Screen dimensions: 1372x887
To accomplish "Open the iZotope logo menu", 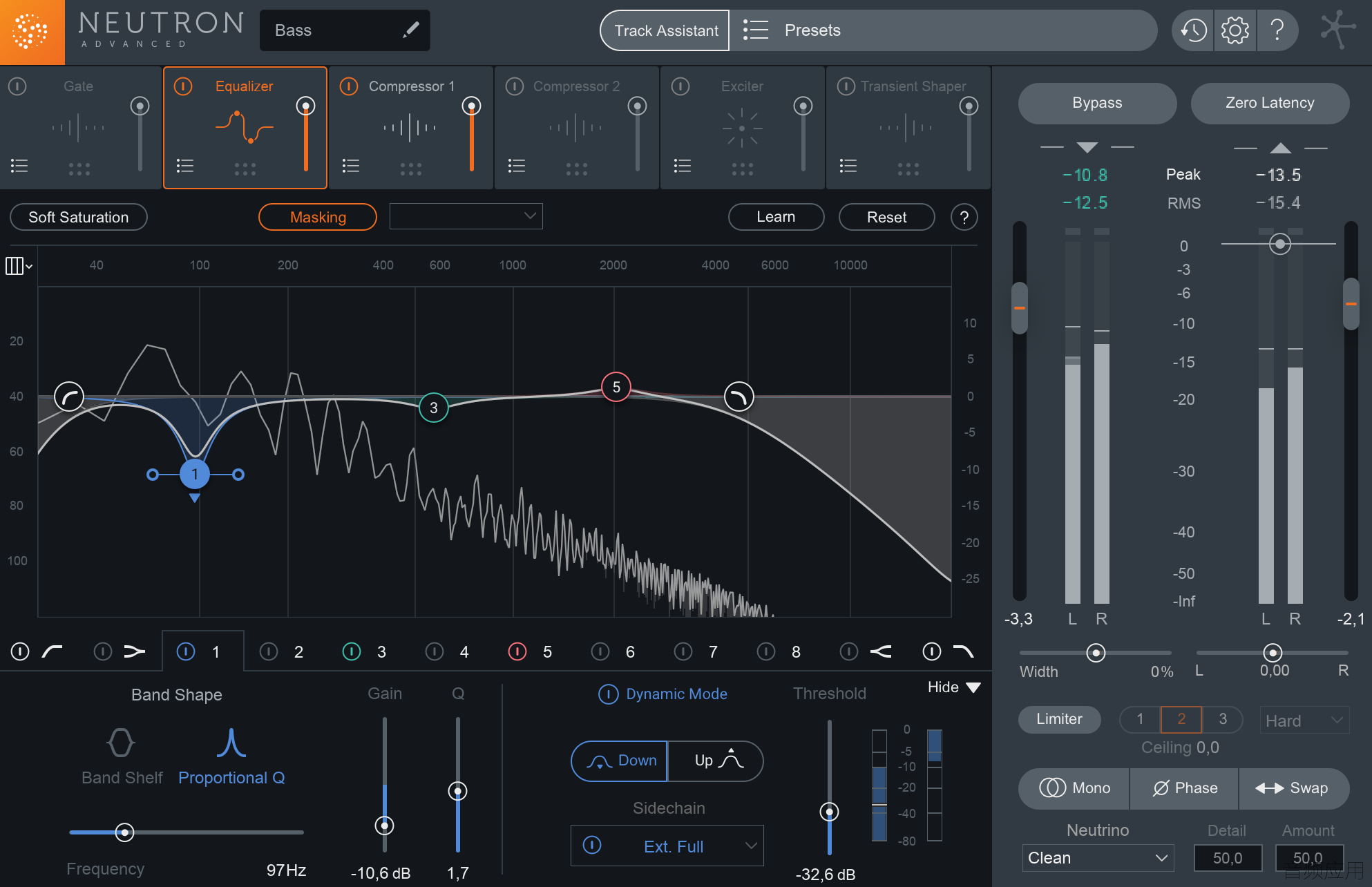I will click(32, 32).
